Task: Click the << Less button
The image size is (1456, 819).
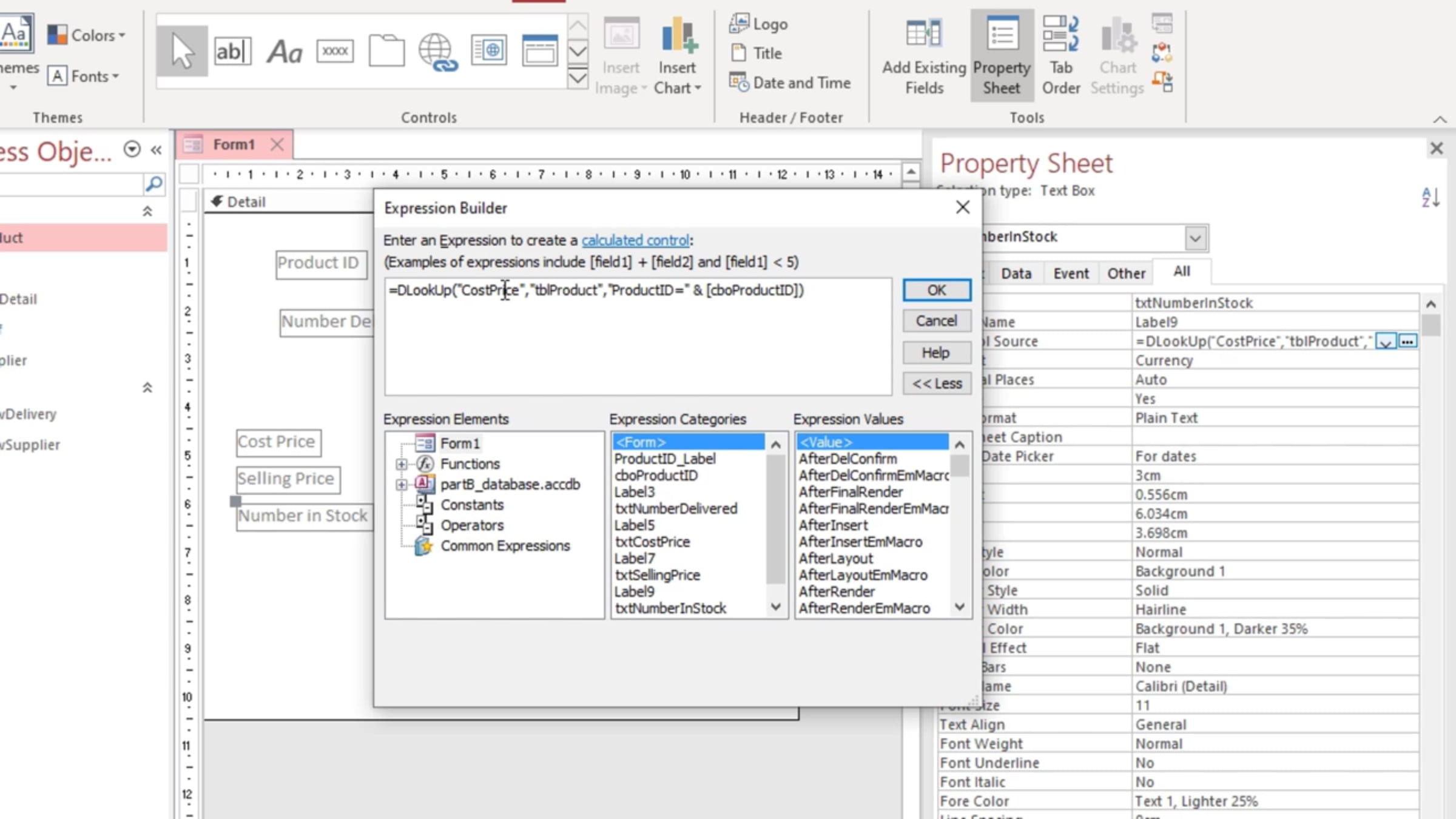Action: click(937, 383)
